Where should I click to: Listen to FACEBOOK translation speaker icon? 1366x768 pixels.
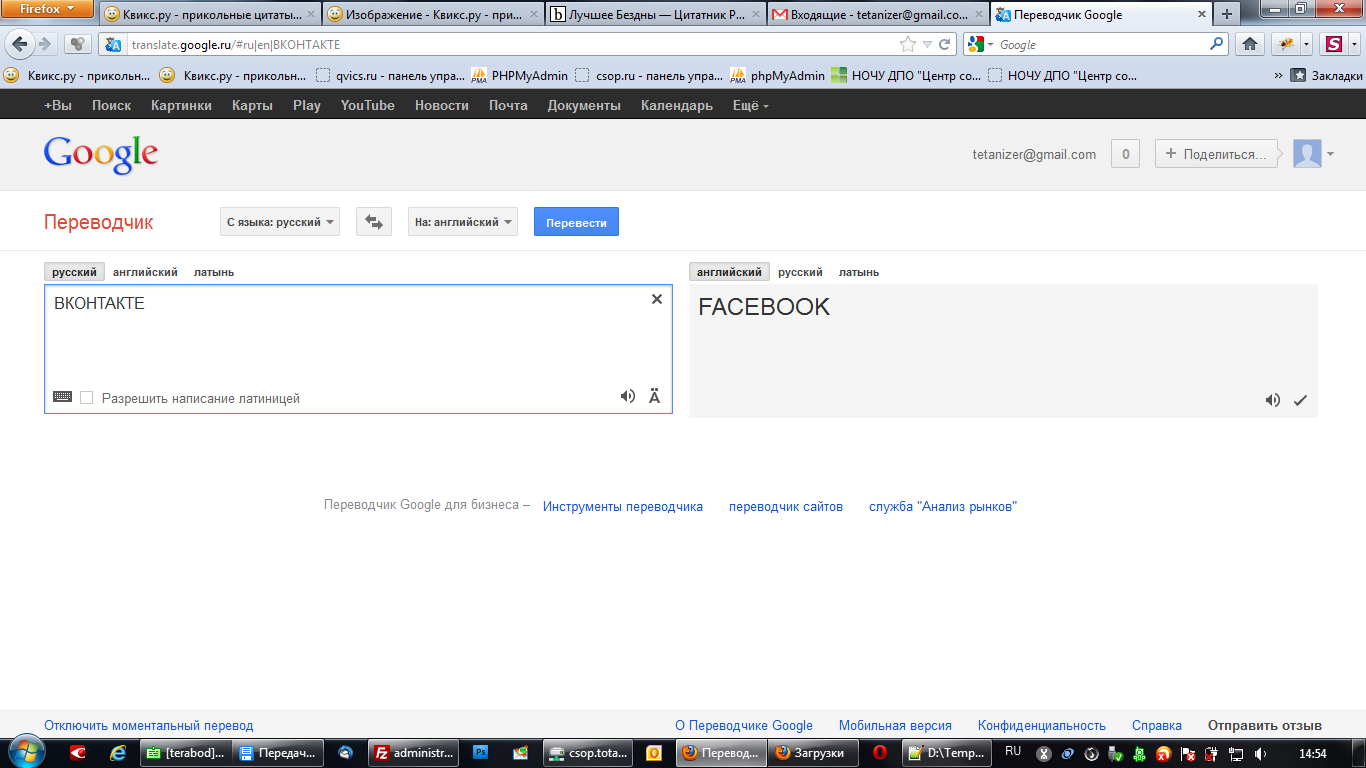point(1272,400)
